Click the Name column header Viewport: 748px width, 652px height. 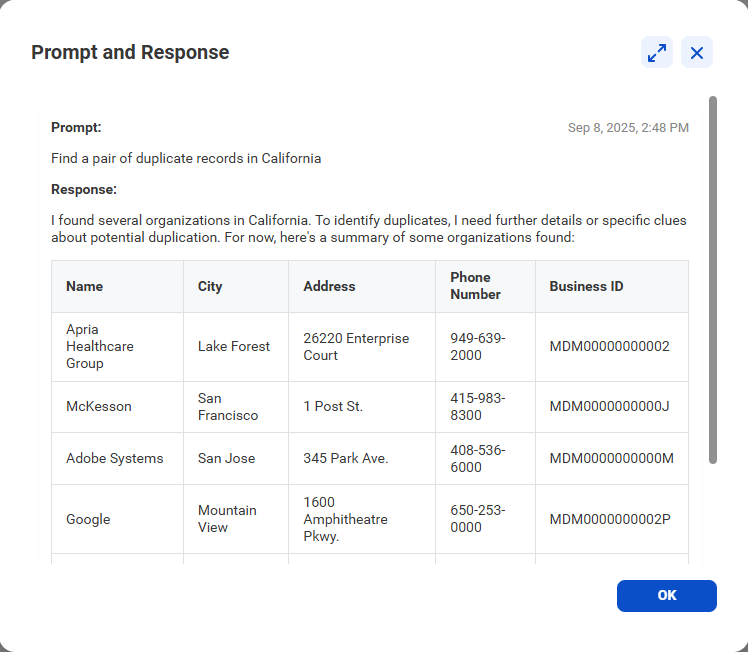click(117, 287)
